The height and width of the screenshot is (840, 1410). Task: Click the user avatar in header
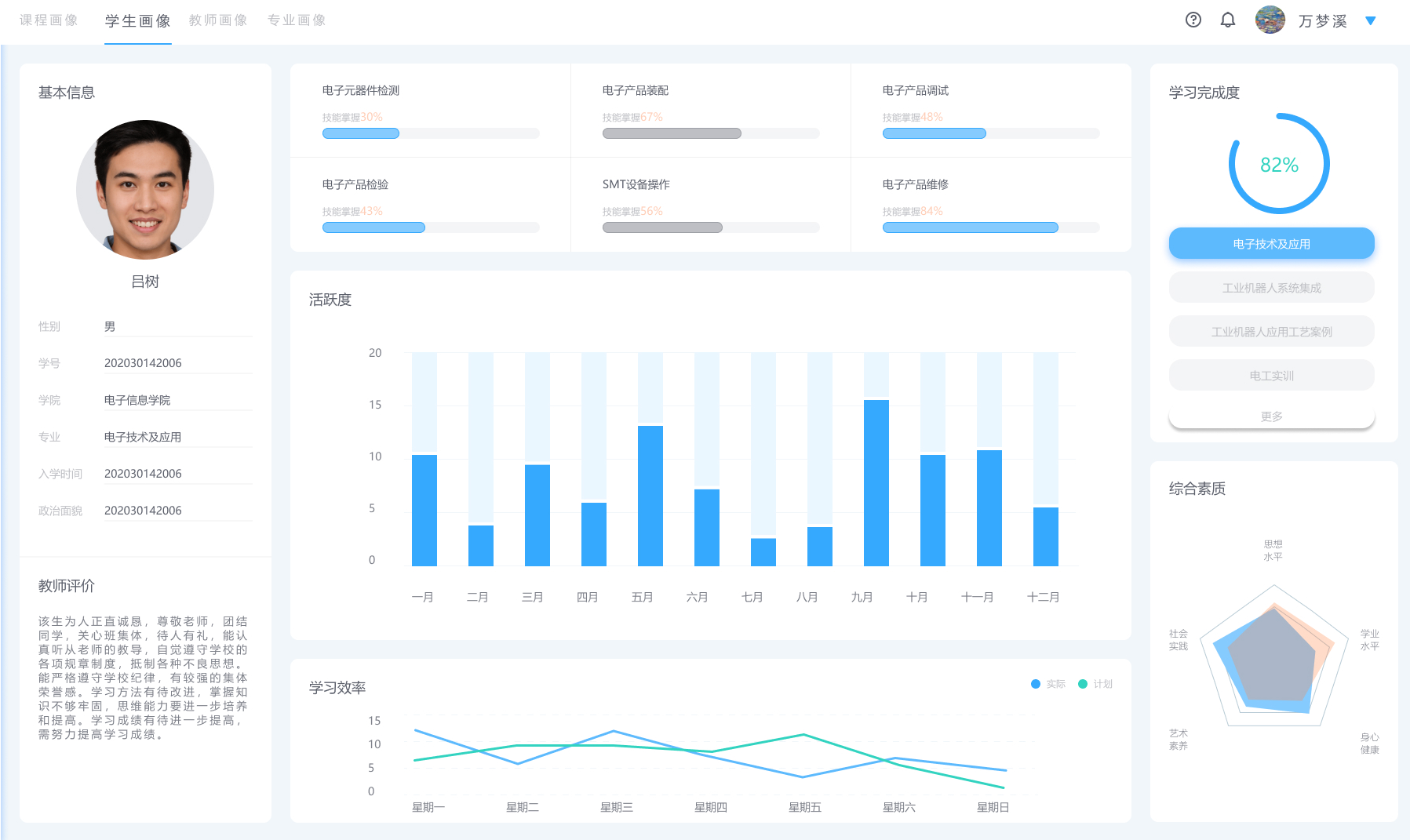pos(1270,20)
